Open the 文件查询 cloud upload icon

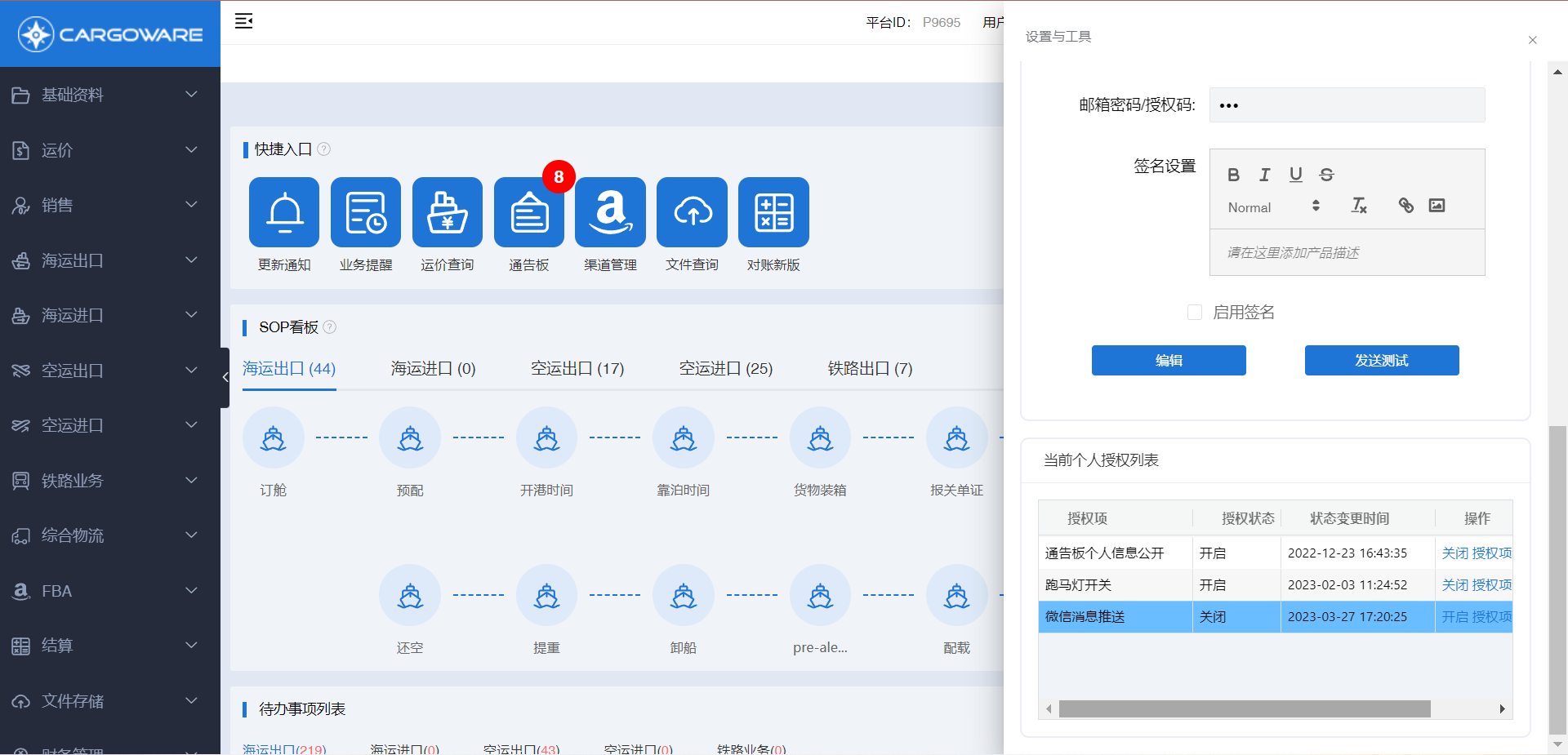point(692,212)
